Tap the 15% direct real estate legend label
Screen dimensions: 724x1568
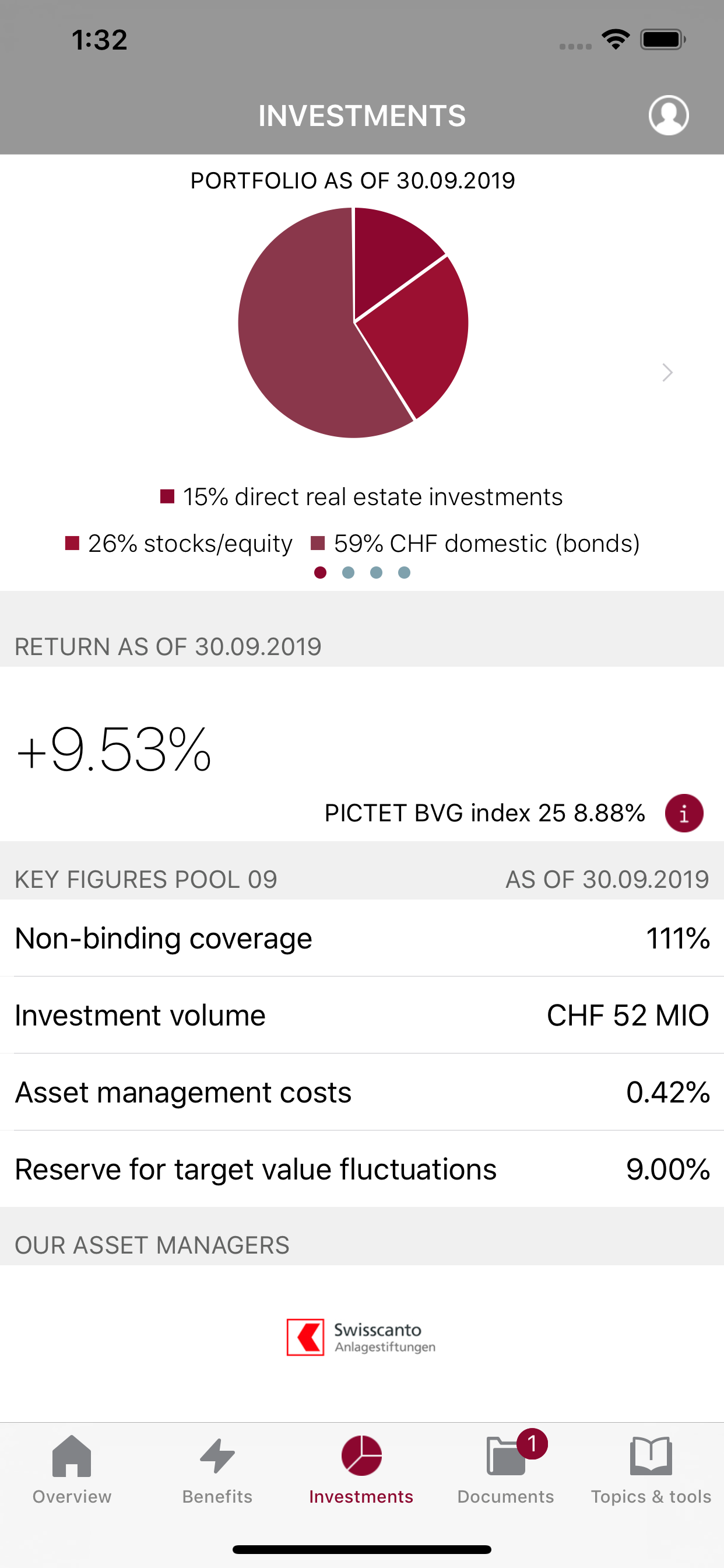(x=372, y=496)
